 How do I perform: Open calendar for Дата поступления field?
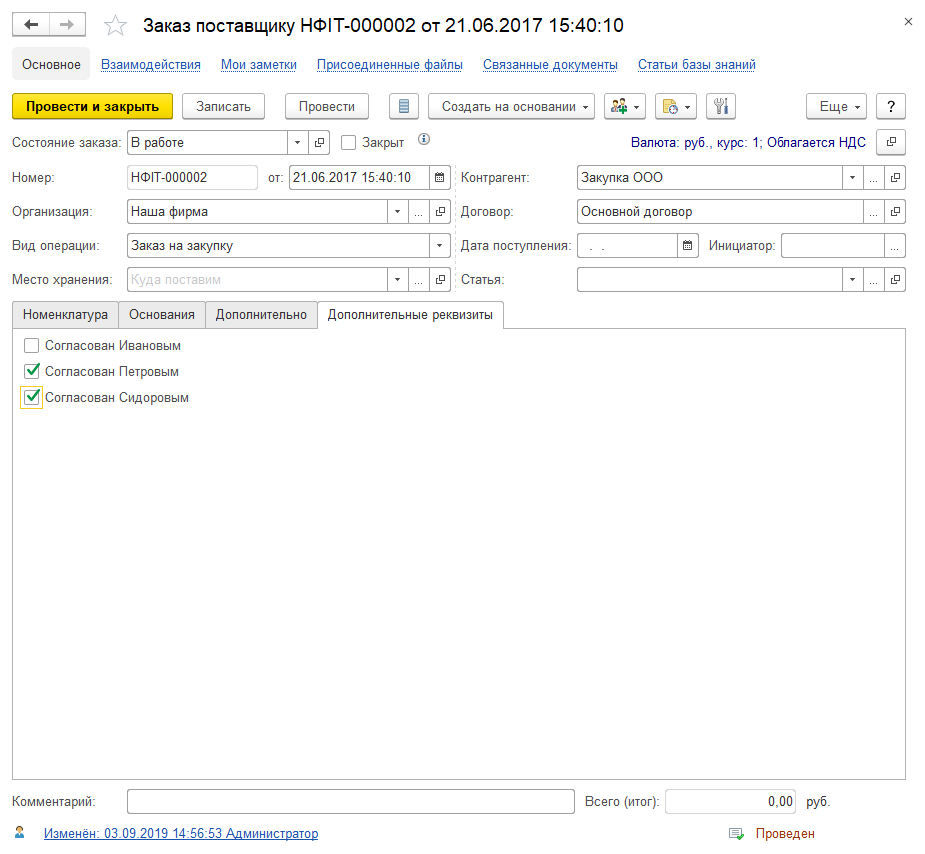tap(686, 245)
